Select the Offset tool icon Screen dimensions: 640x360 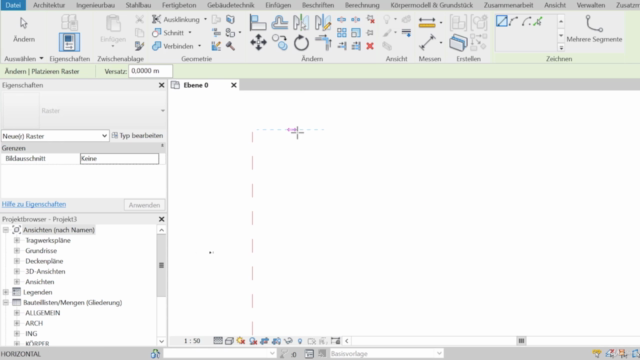[280, 22]
